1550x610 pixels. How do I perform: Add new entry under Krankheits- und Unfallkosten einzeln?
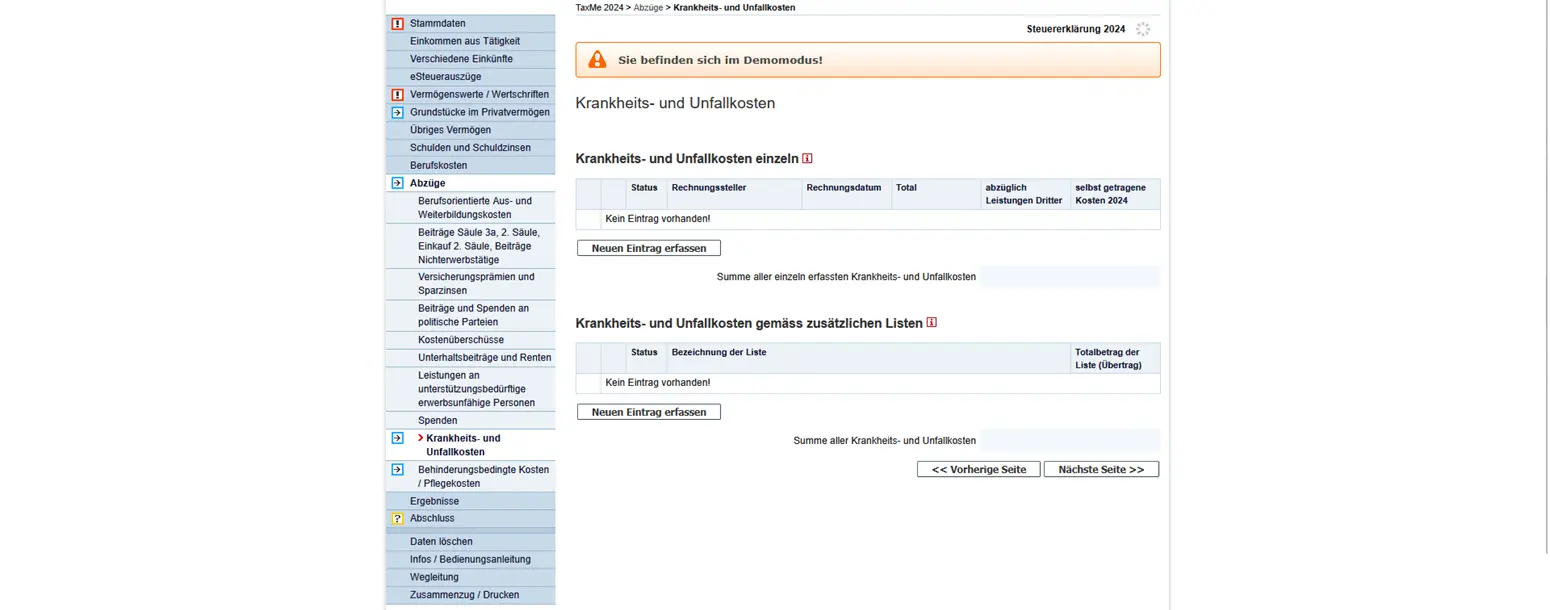coord(648,248)
